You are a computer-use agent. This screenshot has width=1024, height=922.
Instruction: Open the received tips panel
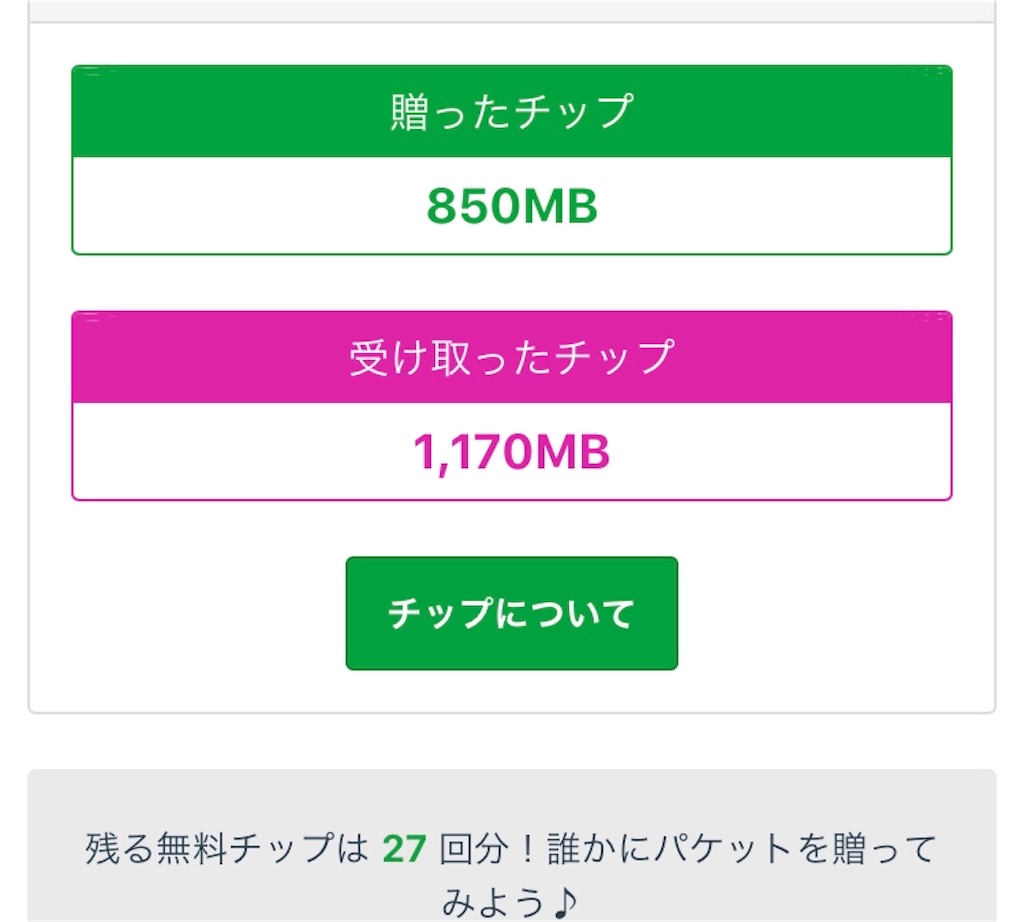tap(511, 405)
